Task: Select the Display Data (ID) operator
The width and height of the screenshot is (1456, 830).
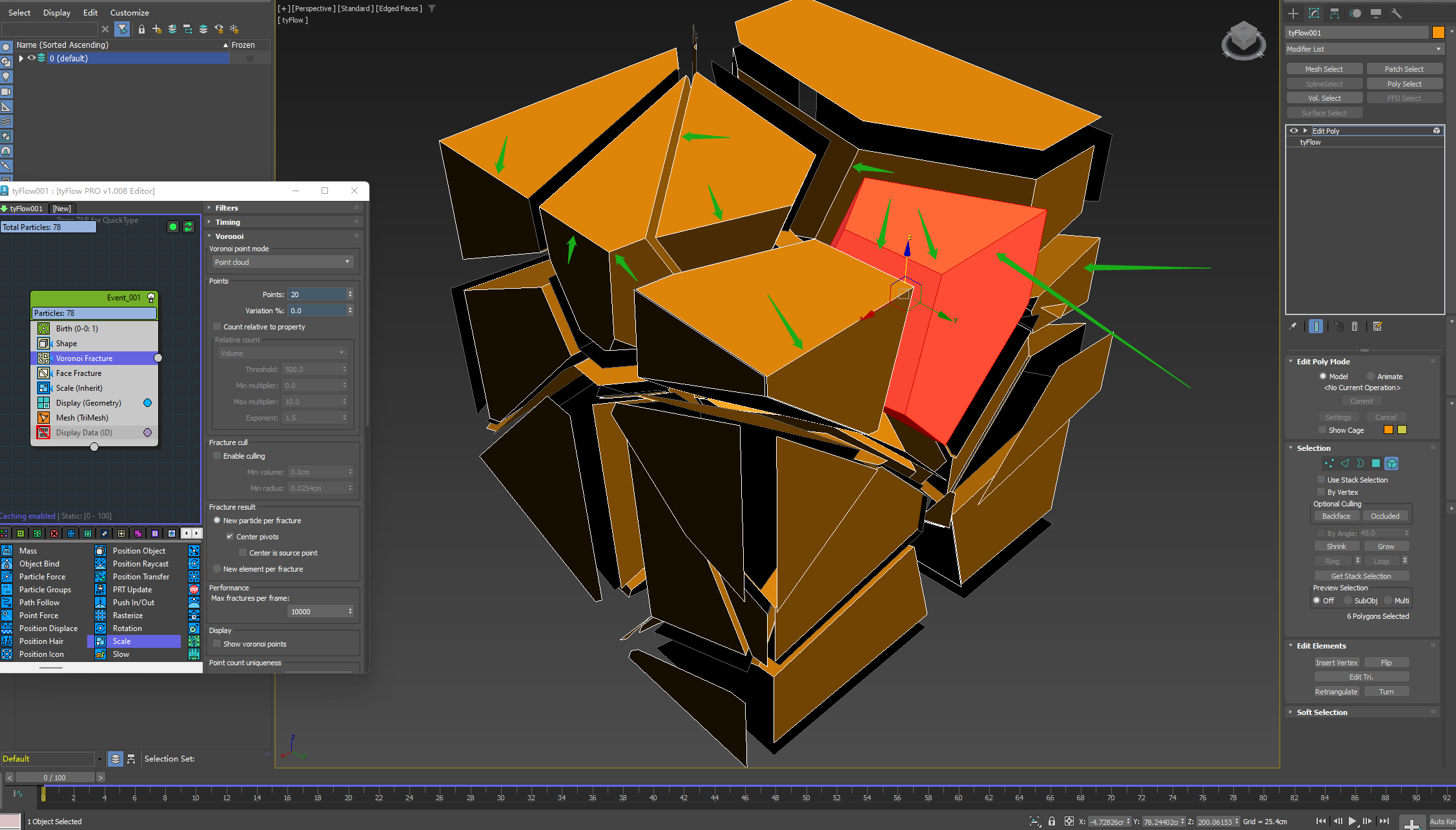Action: [84, 432]
